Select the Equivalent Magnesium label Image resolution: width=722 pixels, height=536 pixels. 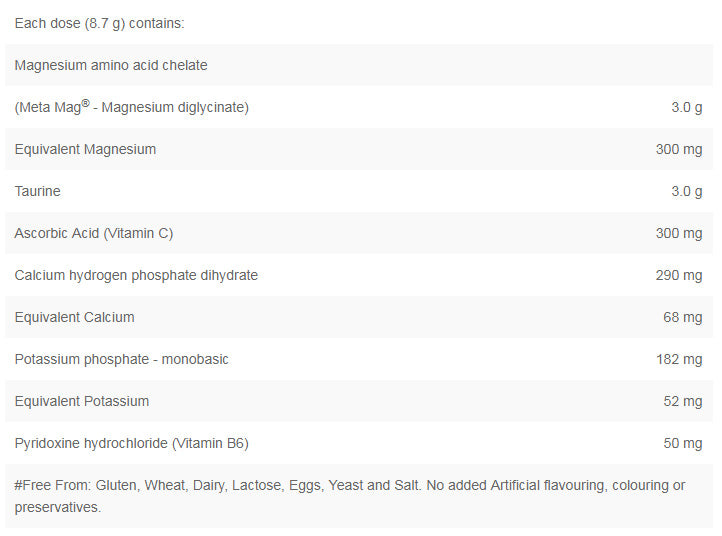coord(85,149)
